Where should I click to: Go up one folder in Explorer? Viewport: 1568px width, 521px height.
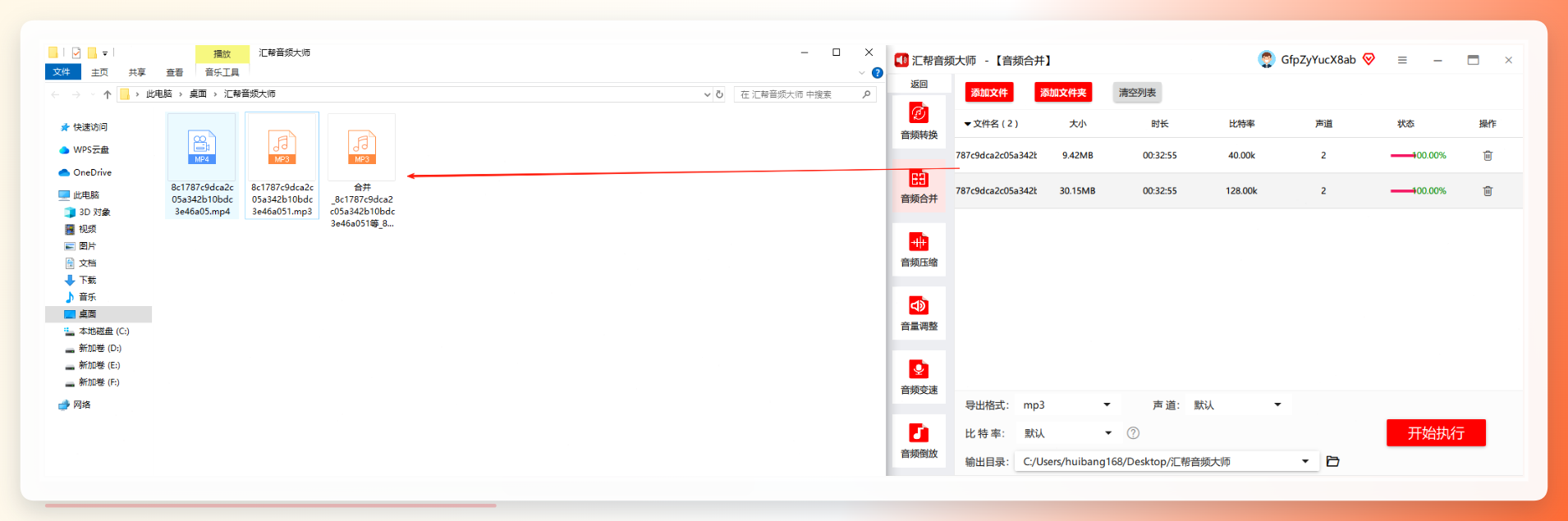pyautogui.click(x=108, y=94)
